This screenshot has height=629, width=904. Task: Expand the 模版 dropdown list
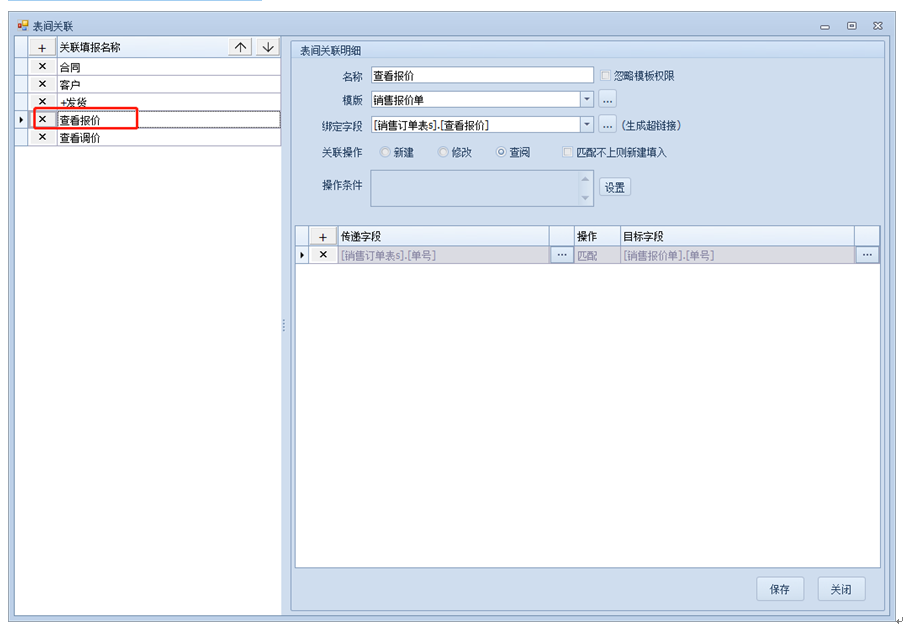coord(586,99)
